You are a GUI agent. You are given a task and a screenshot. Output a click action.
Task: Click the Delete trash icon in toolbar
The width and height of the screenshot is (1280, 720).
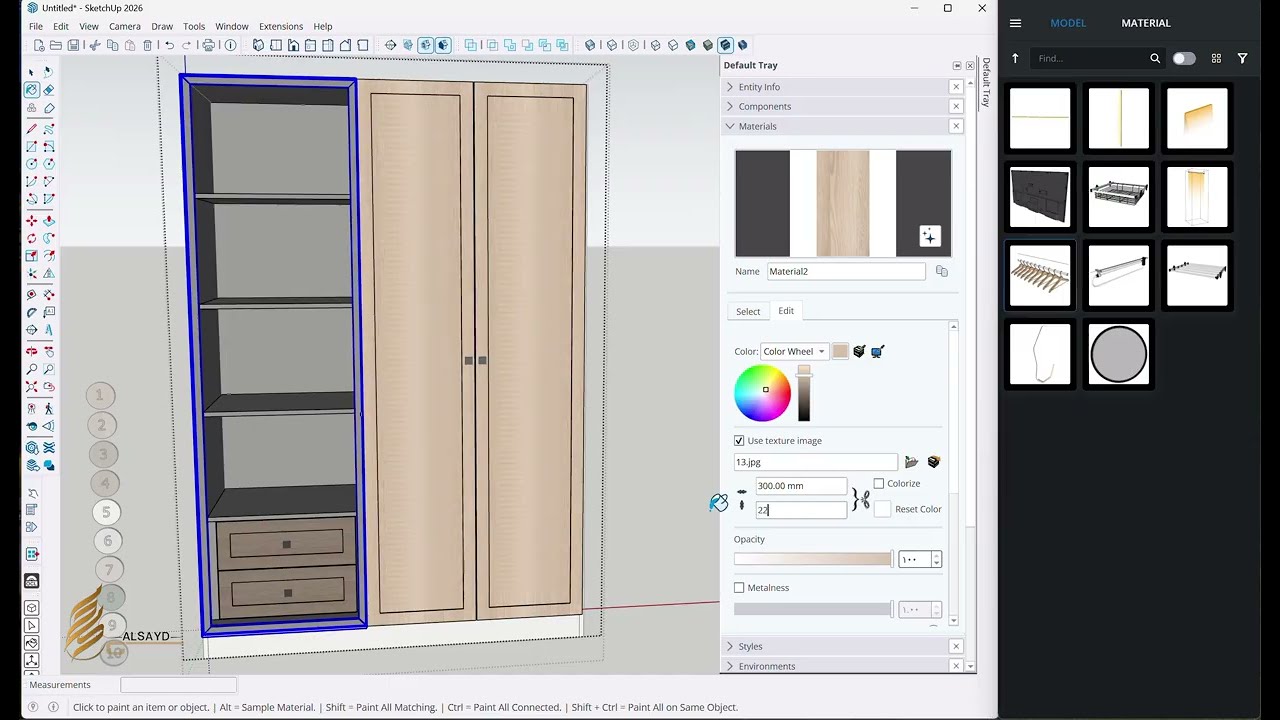(x=147, y=45)
